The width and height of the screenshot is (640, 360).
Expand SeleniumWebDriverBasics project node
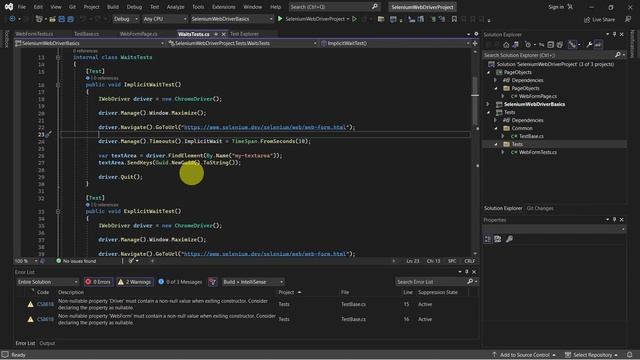point(489,104)
